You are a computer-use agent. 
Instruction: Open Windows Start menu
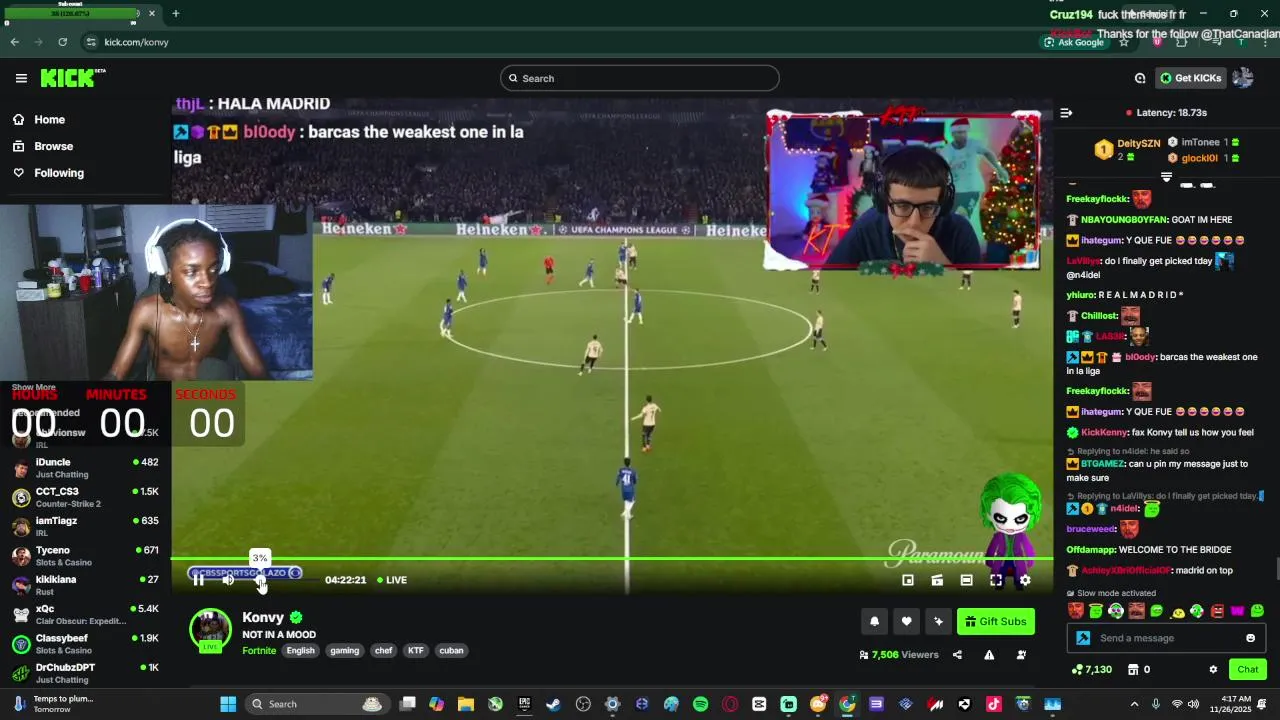[228, 704]
